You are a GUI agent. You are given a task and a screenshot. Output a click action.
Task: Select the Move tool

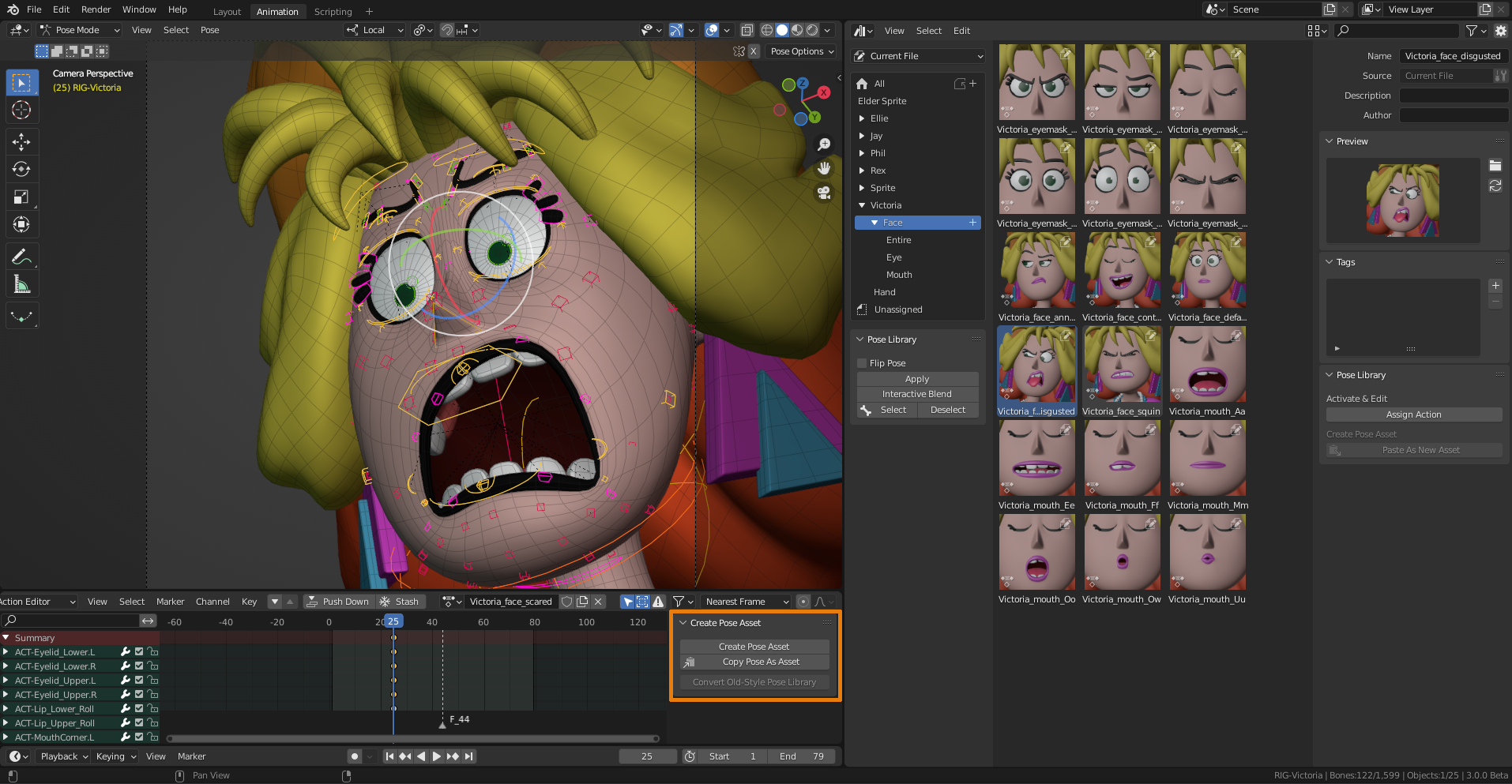[x=22, y=141]
